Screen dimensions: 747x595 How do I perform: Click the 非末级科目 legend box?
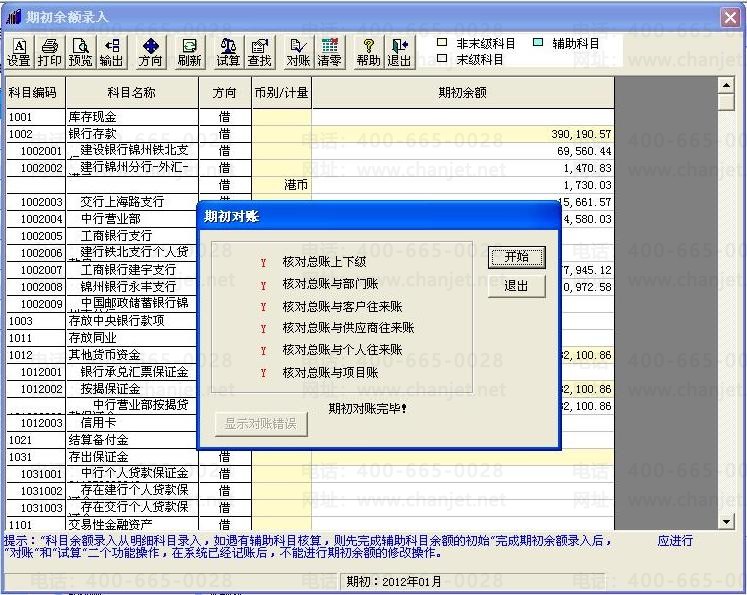[442, 42]
